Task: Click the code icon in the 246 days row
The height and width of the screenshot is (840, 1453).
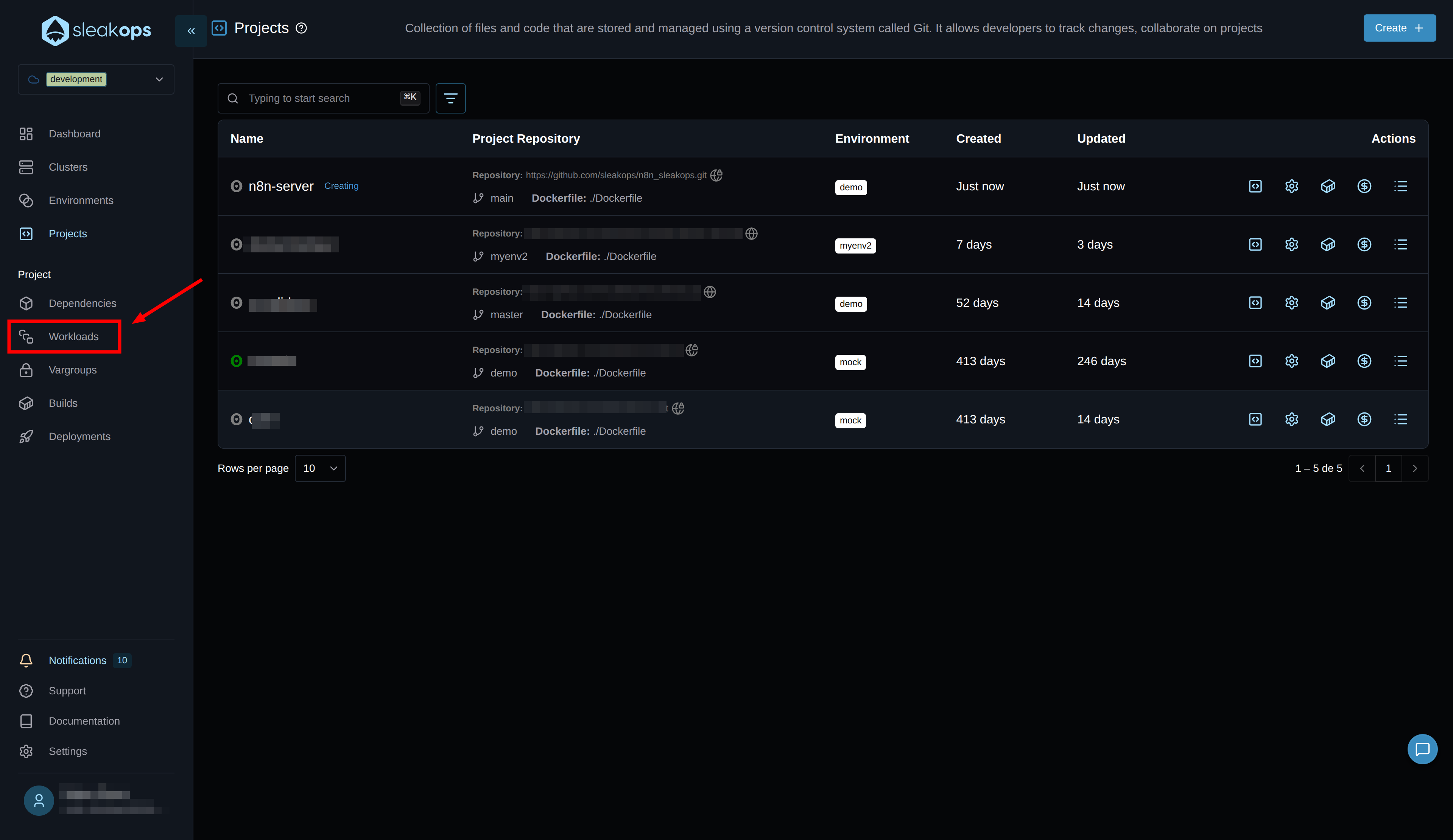Action: tap(1255, 361)
